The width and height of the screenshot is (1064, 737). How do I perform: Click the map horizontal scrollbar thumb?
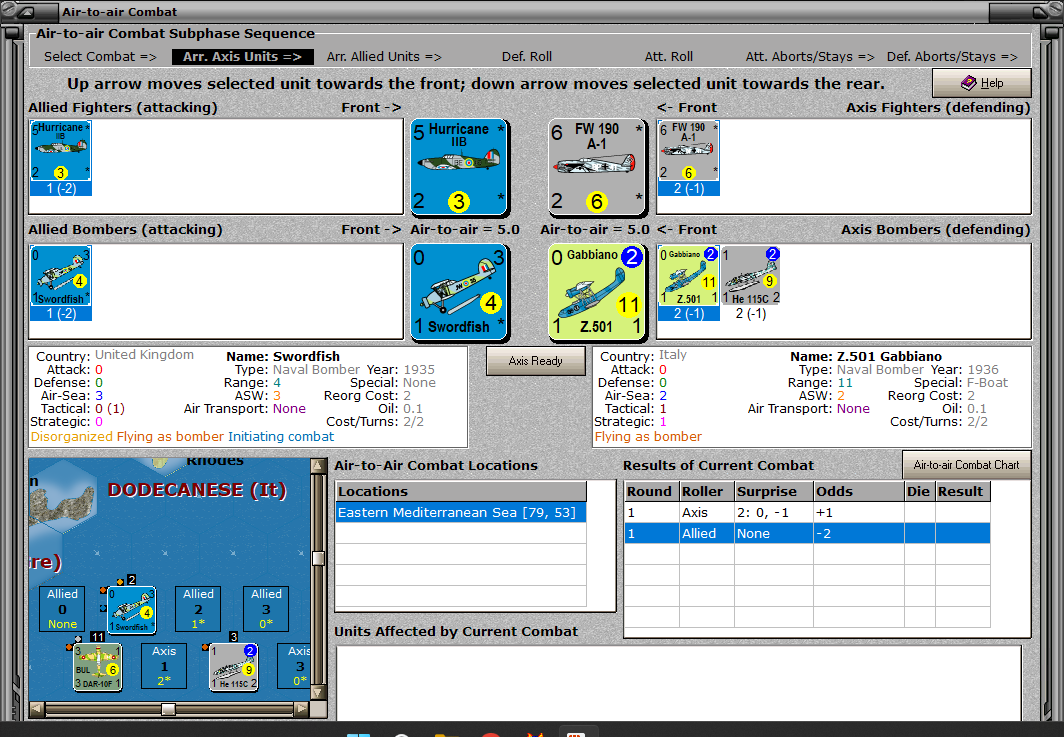[x=168, y=709]
